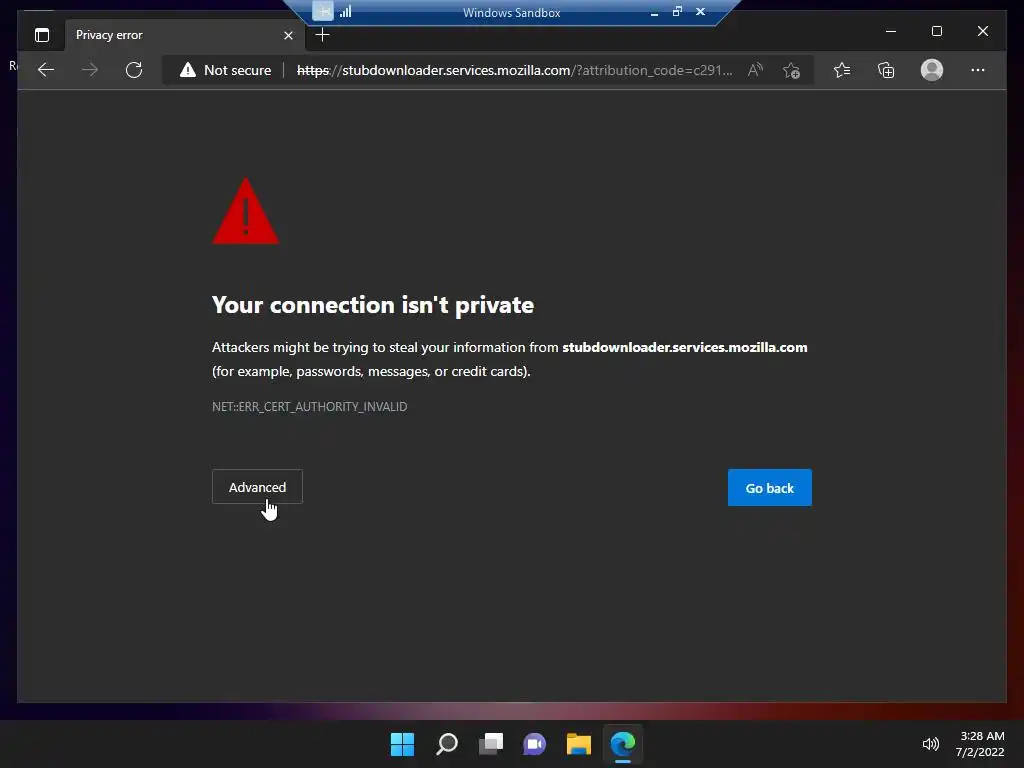Image resolution: width=1024 pixels, height=768 pixels.
Task: Add page to favorites star icon
Action: pyautogui.click(x=792, y=70)
